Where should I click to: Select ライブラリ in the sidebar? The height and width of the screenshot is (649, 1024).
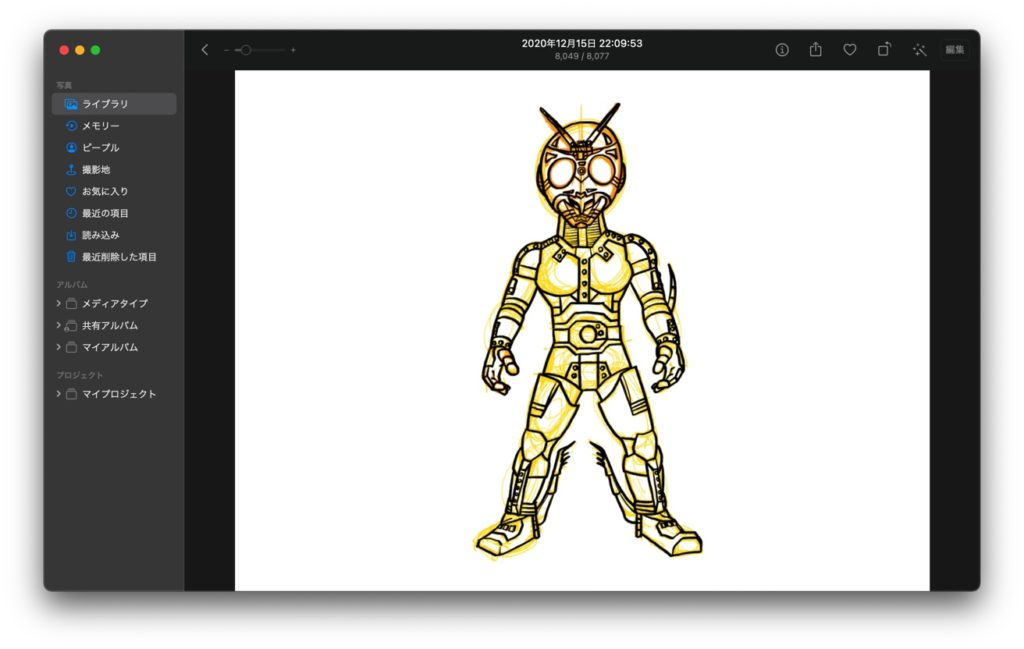[114, 104]
